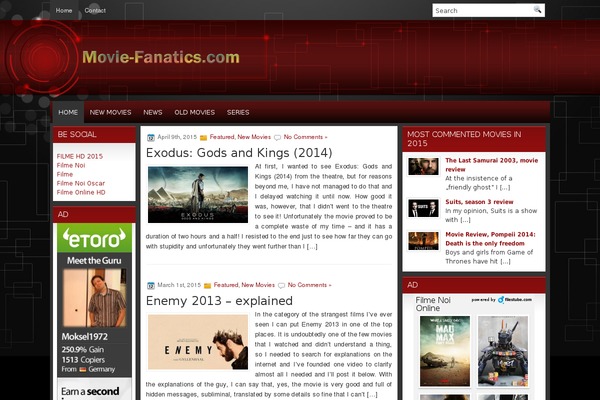Open the Filme sidebar link
This screenshot has width=600, height=400.
pos(65,174)
